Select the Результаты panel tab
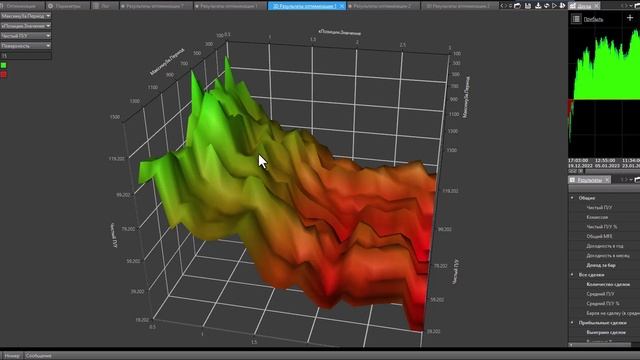Screen dimensions: 640x360 pos(589,180)
